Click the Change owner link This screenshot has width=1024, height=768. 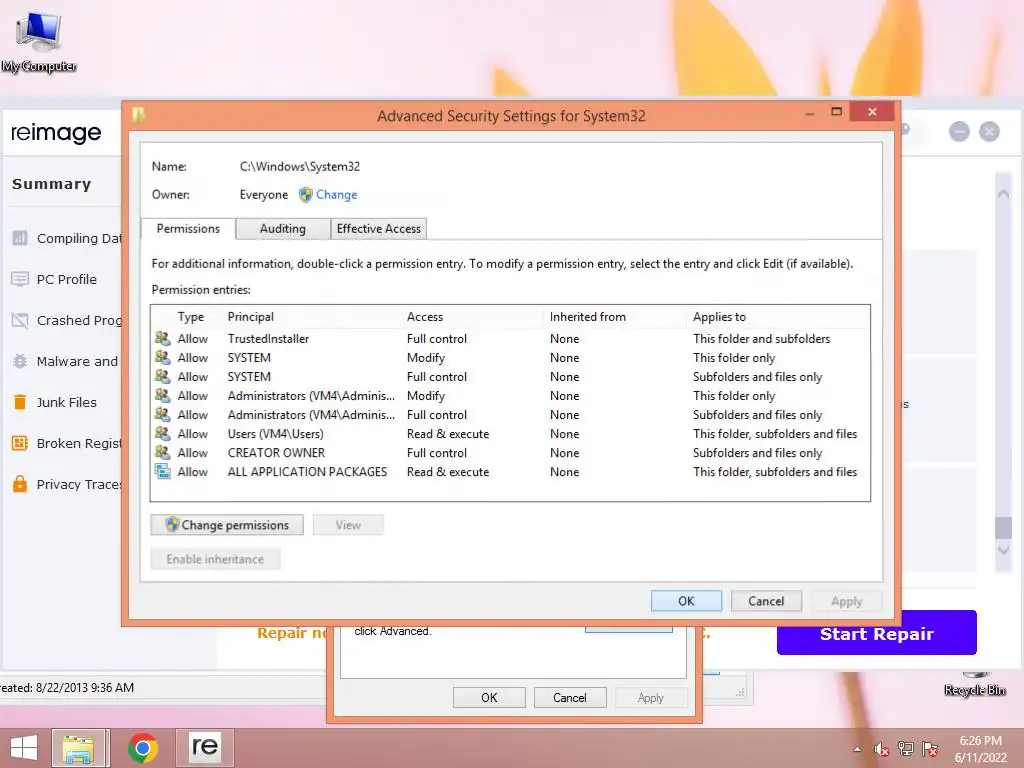(336, 195)
